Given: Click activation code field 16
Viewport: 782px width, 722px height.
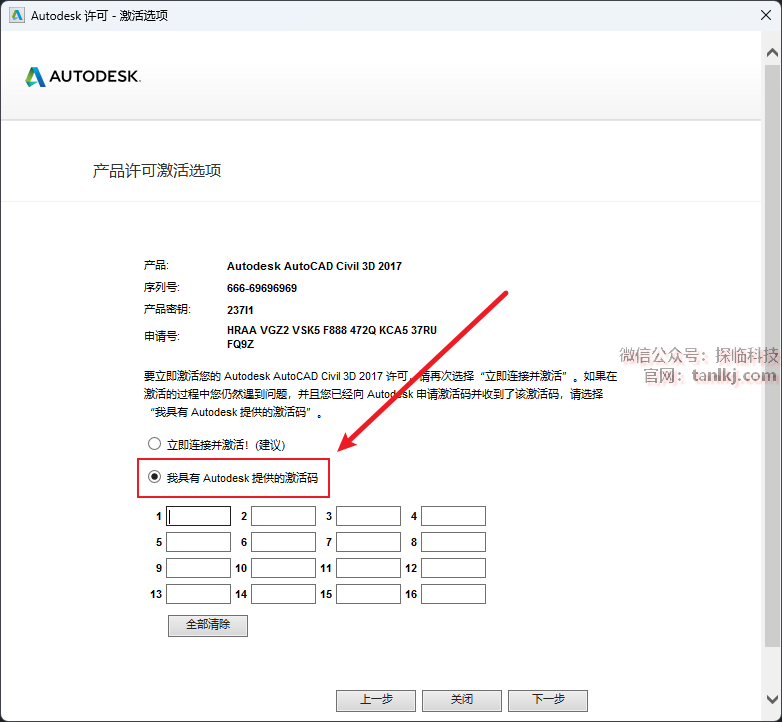Looking at the screenshot, I should point(453,594).
